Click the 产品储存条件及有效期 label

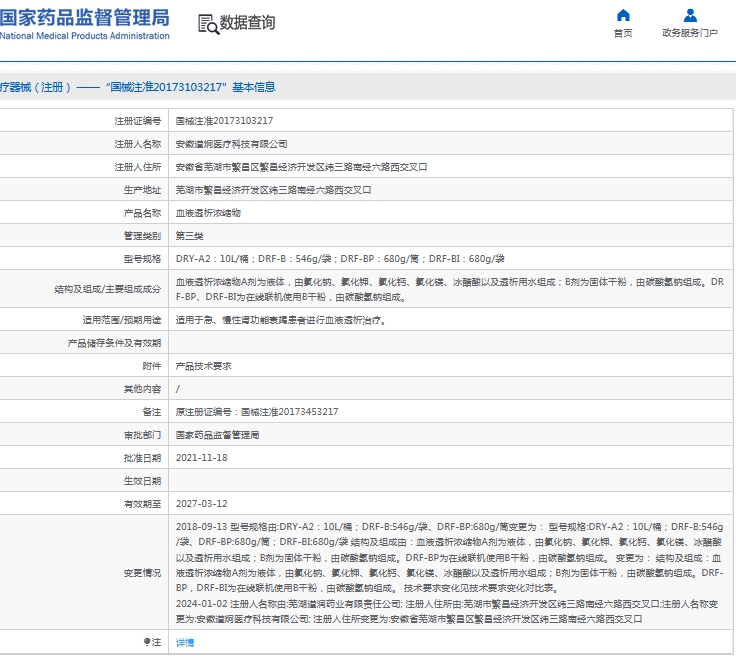click(x=114, y=343)
